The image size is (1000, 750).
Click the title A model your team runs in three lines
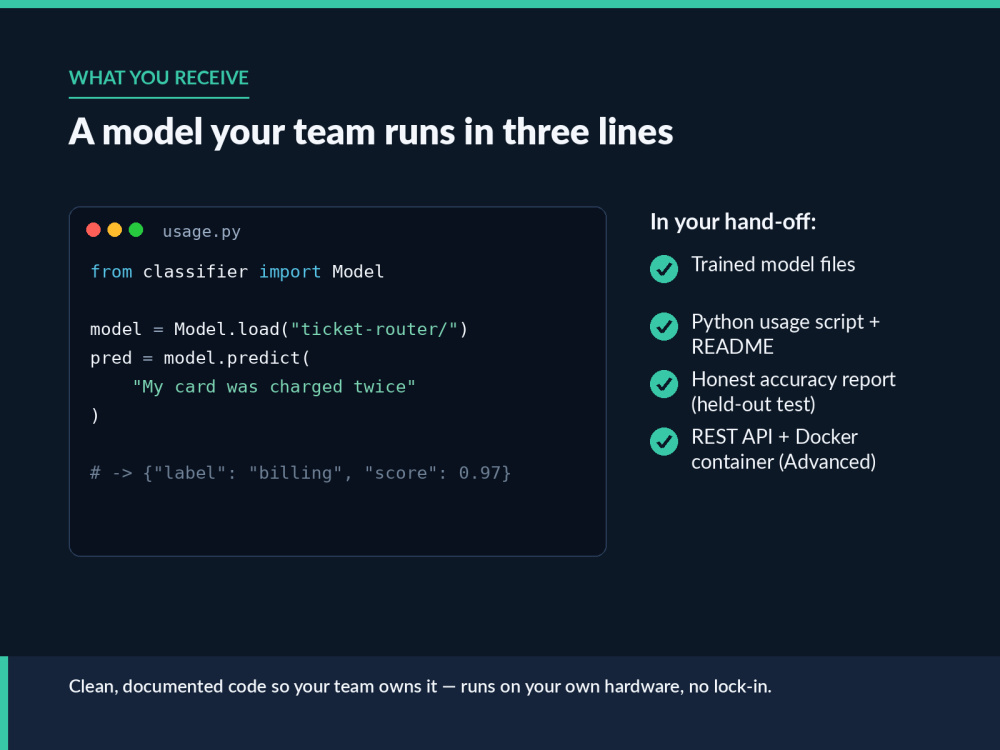pos(371,132)
